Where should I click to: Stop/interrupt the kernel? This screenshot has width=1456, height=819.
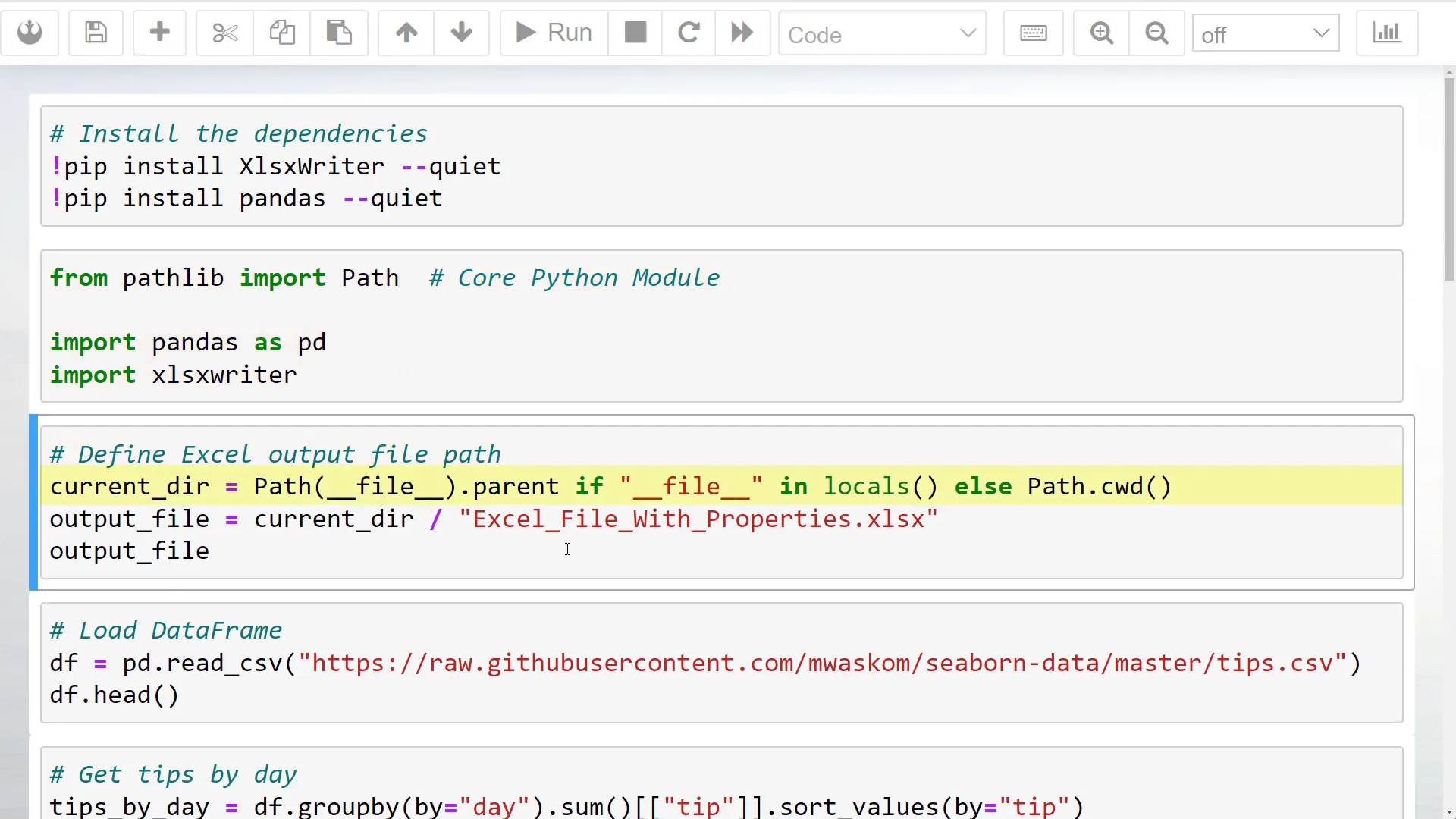635,33
